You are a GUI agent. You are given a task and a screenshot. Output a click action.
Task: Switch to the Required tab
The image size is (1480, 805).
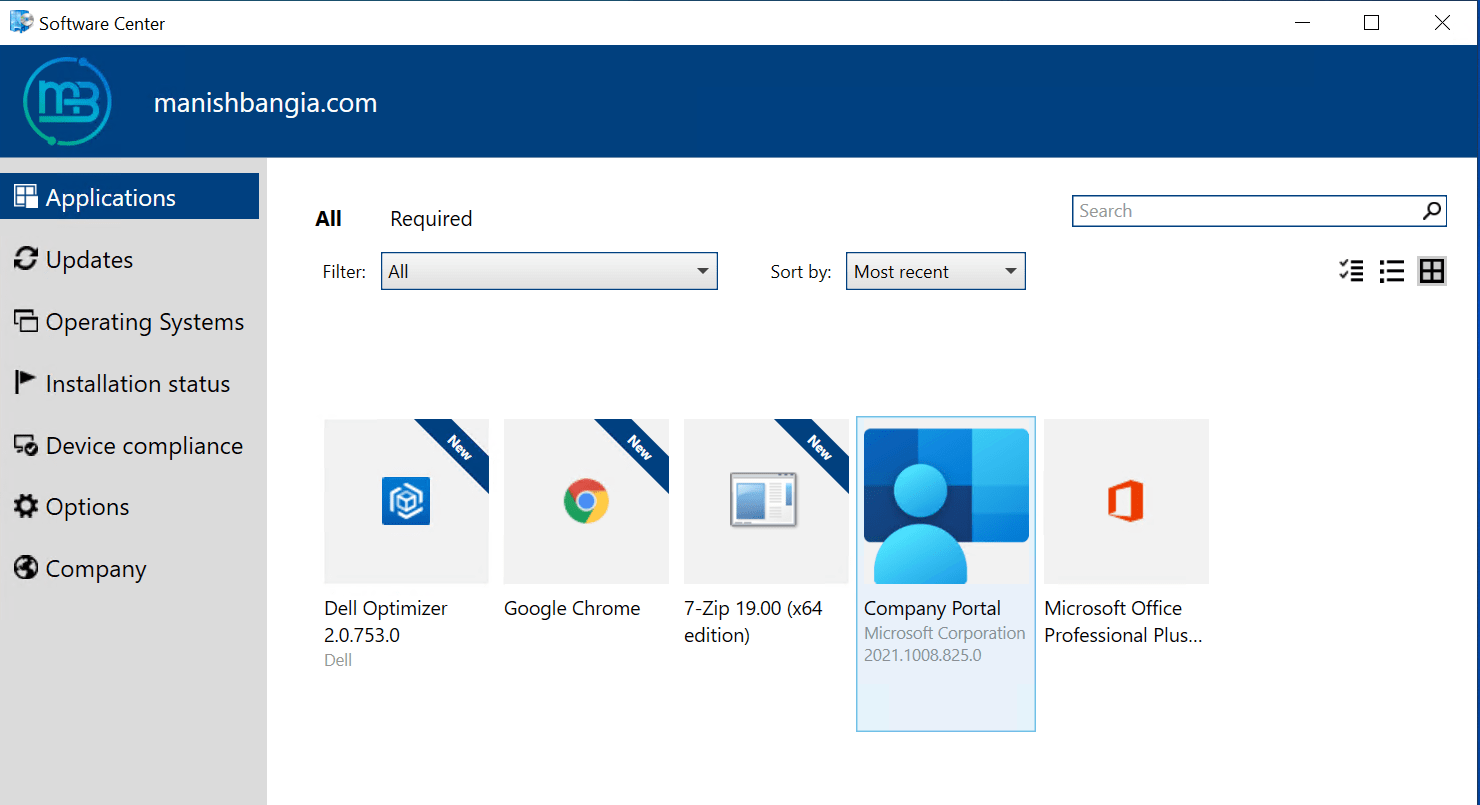pos(431,218)
